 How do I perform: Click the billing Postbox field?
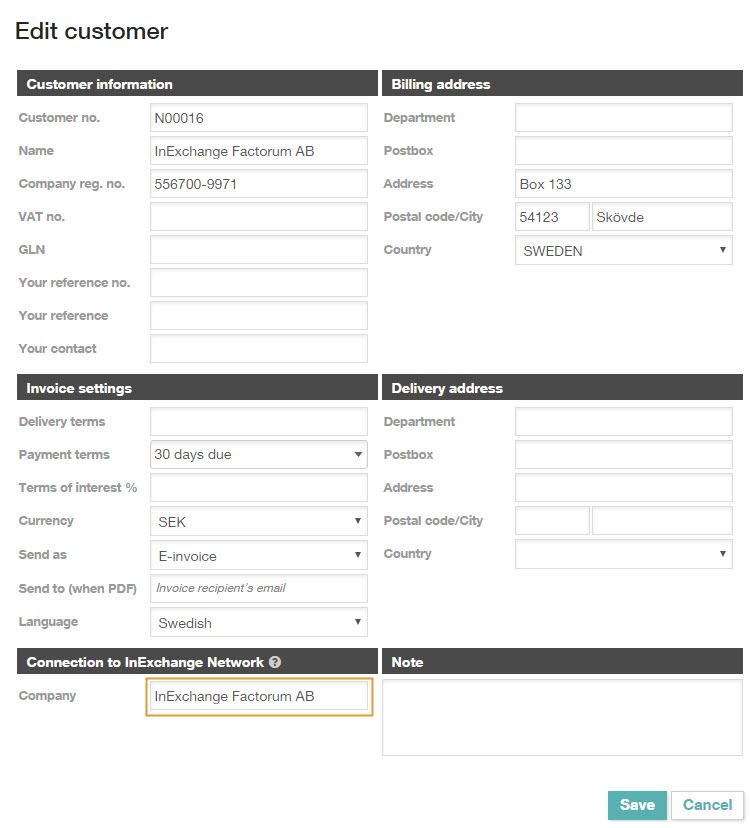[x=623, y=151]
